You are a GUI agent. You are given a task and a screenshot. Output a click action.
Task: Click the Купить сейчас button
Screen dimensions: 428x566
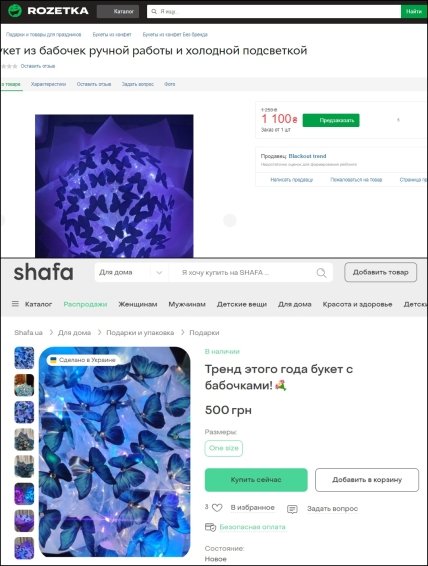click(256, 480)
